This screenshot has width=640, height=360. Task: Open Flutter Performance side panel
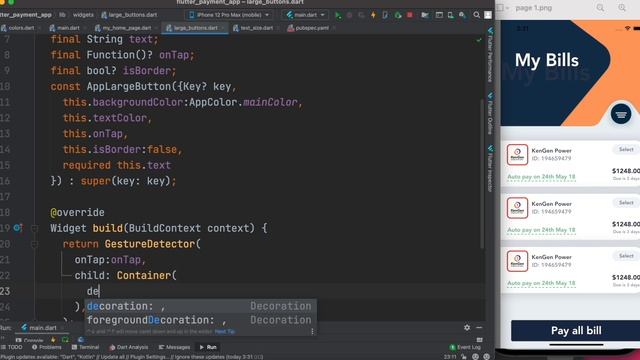tap(490, 55)
